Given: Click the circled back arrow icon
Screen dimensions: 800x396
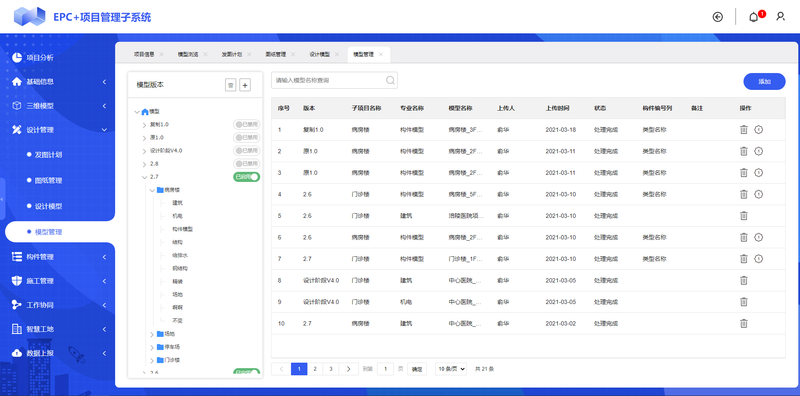Looking at the screenshot, I should pos(717,17).
